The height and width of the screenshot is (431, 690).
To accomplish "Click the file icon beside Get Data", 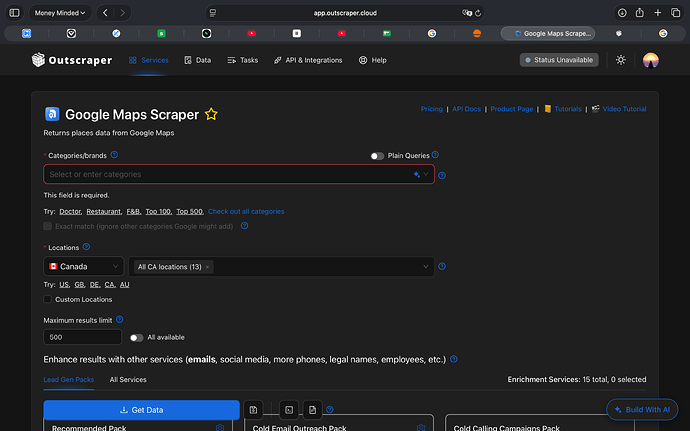I will tap(312, 410).
